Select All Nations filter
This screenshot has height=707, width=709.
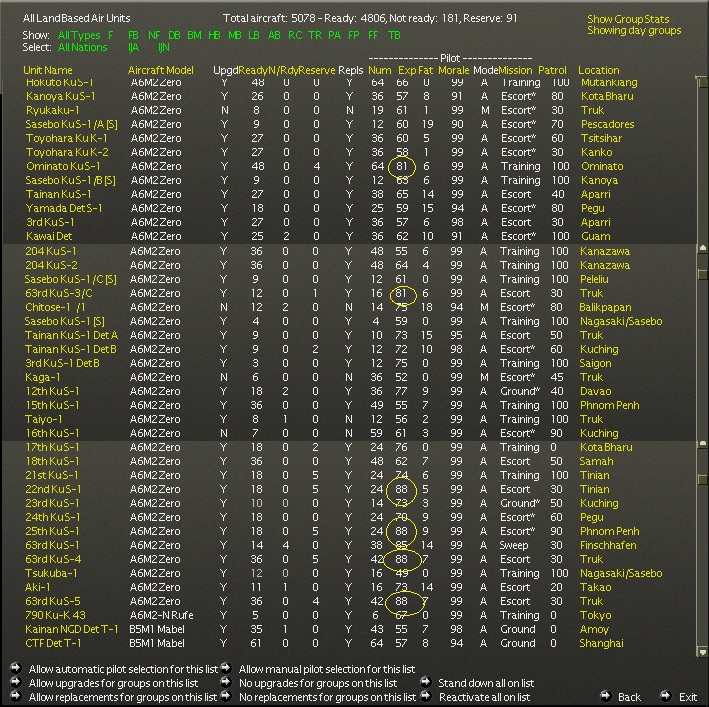(x=82, y=47)
